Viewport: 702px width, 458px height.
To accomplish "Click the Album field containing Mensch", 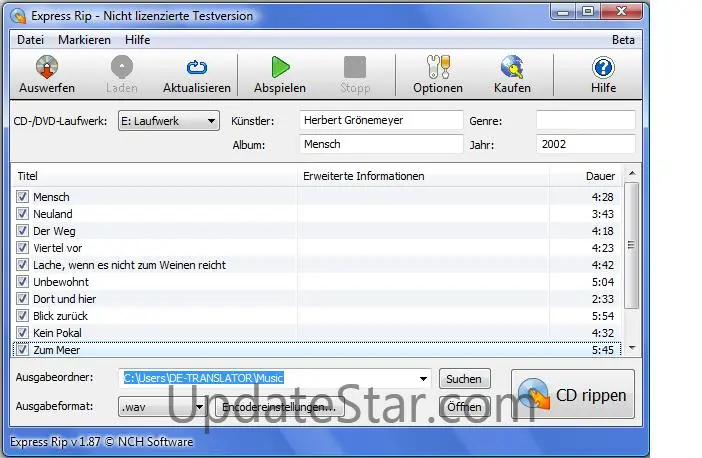I will (381, 144).
